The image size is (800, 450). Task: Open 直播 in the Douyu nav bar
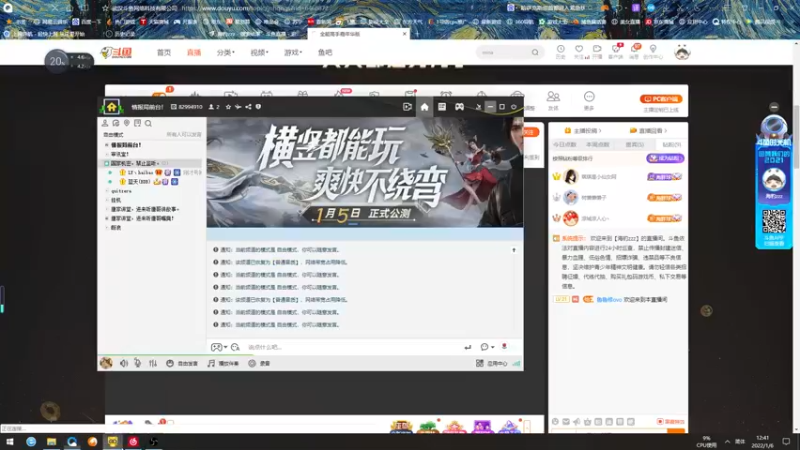tap(194, 53)
